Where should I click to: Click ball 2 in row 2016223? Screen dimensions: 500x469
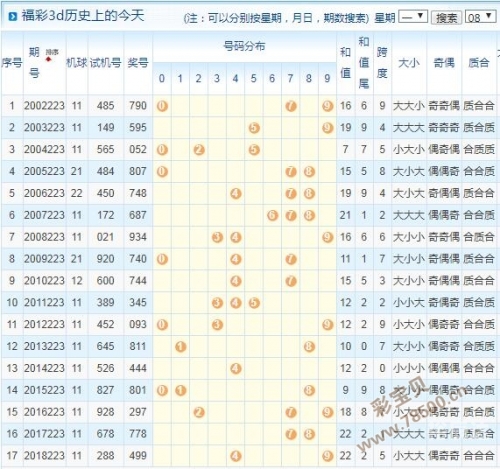pos(199,412)
